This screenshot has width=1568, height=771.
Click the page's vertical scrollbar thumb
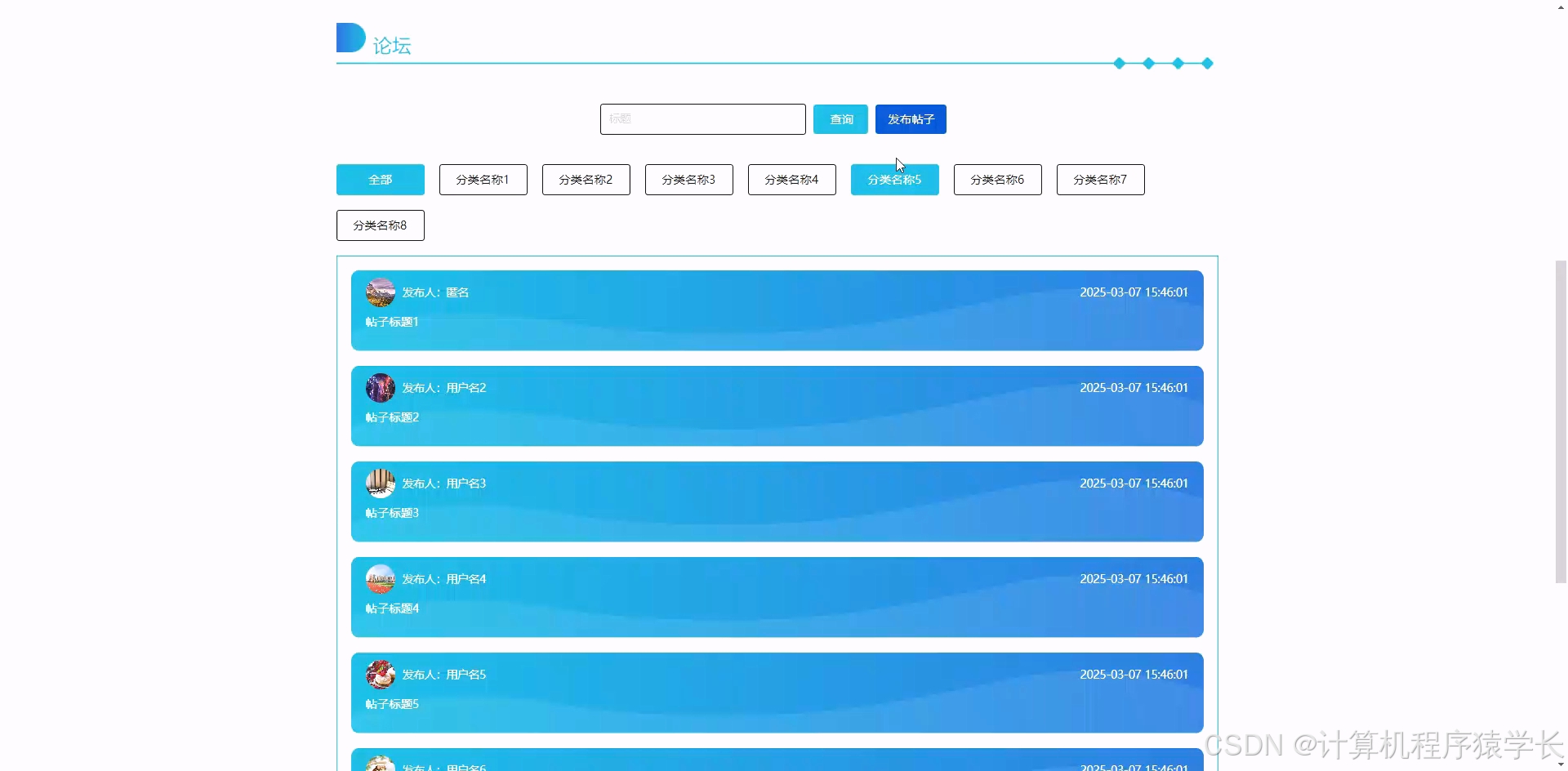[x=1561, y=421]
